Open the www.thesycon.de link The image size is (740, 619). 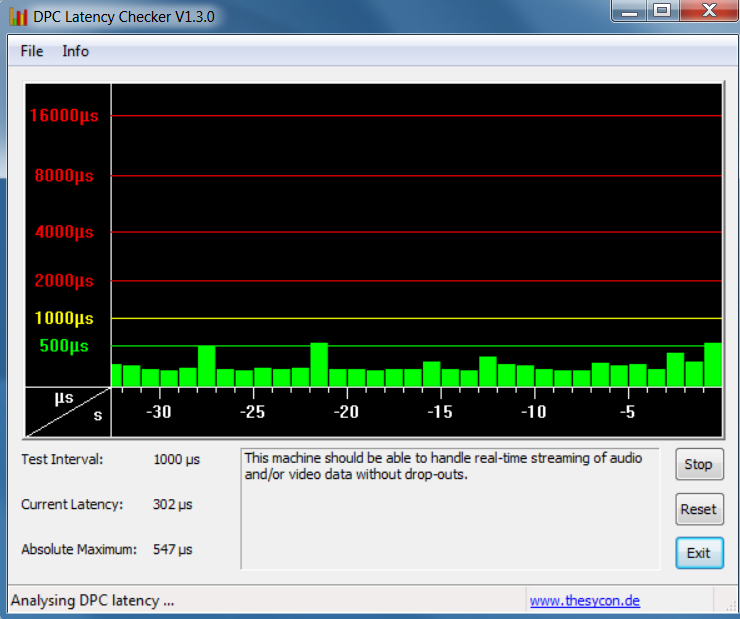[x=584, y=601]
